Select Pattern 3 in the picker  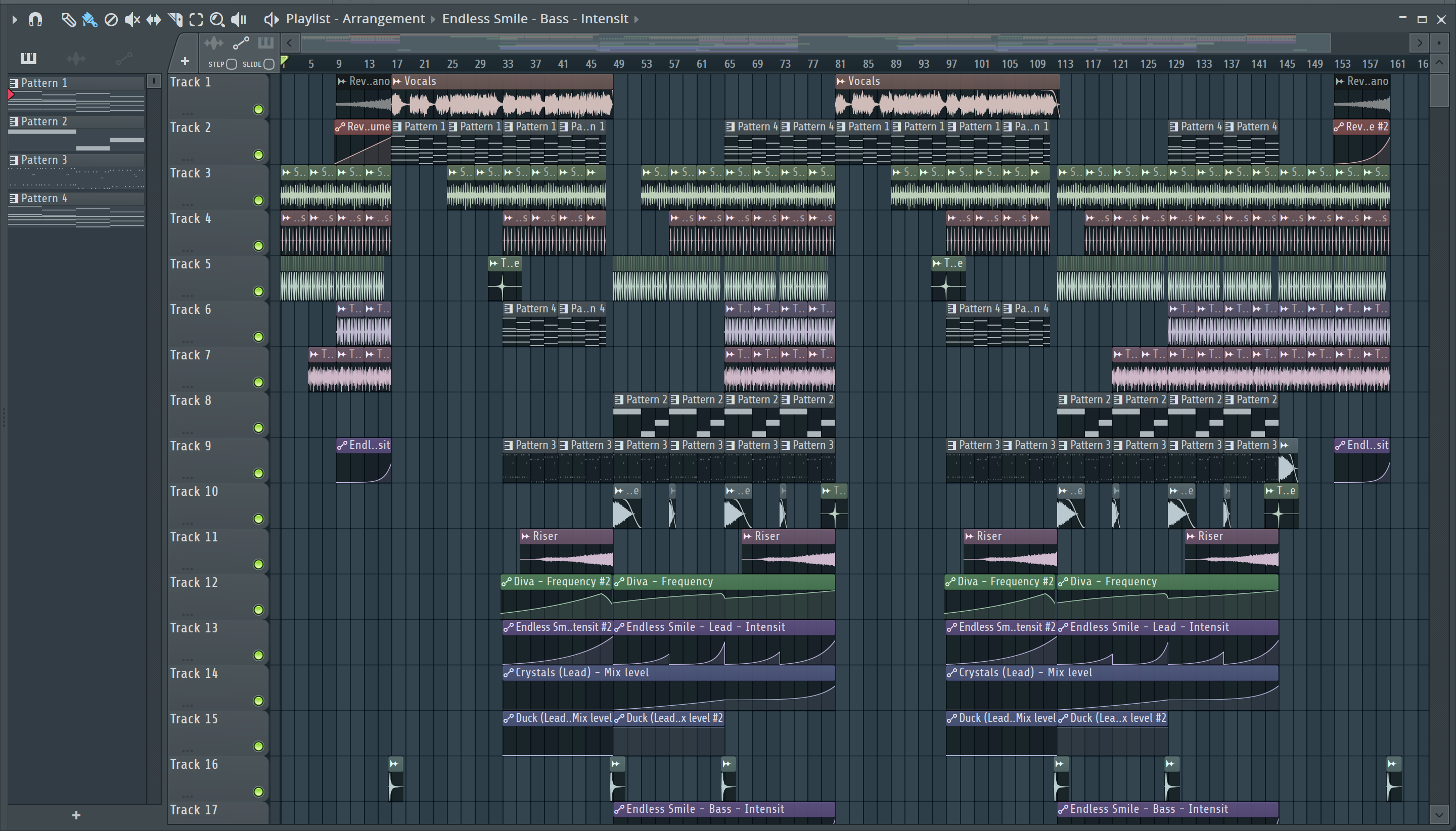[76, 172]
